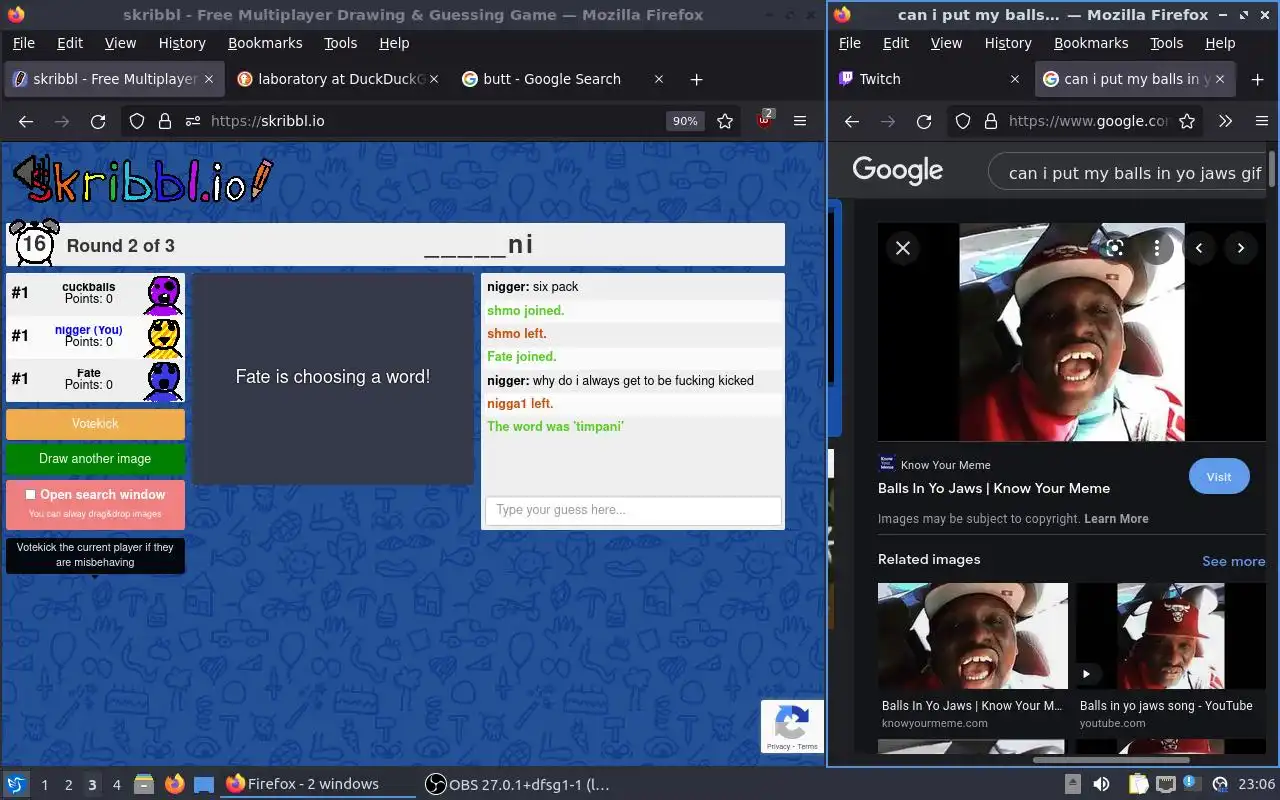Open hamburger menu in skribbl Firefox window
The width and height of the screenshot is (1280, 800).
800,121
